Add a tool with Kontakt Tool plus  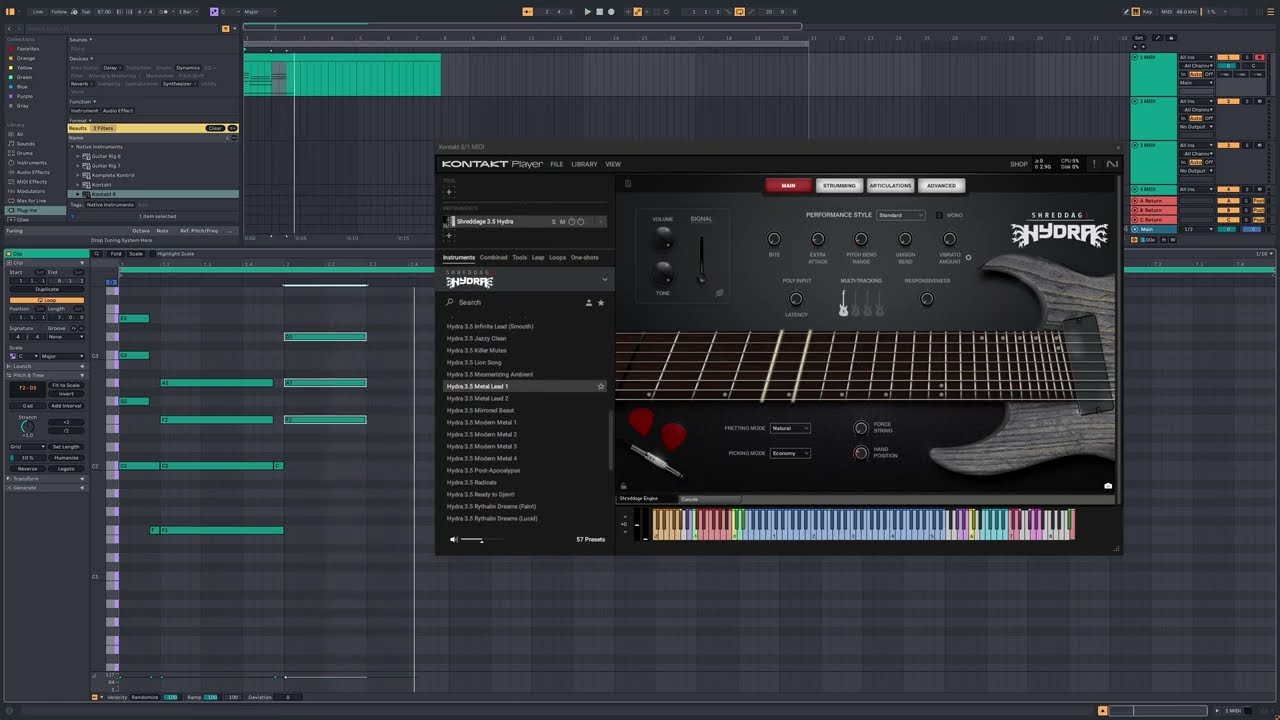click(x=448, y=192)
